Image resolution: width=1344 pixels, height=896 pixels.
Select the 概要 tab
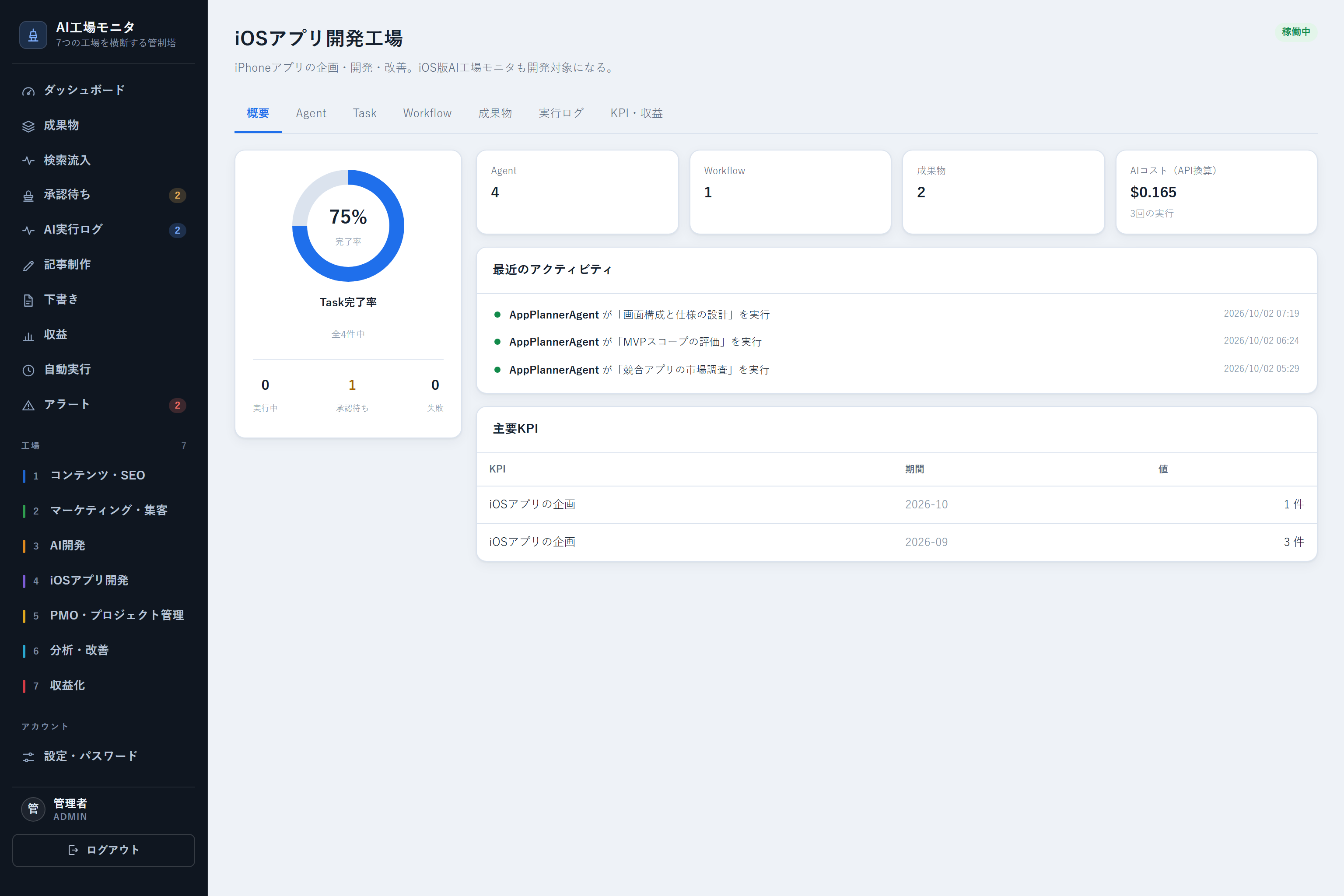pyautogui.click(x=258, y=113)
